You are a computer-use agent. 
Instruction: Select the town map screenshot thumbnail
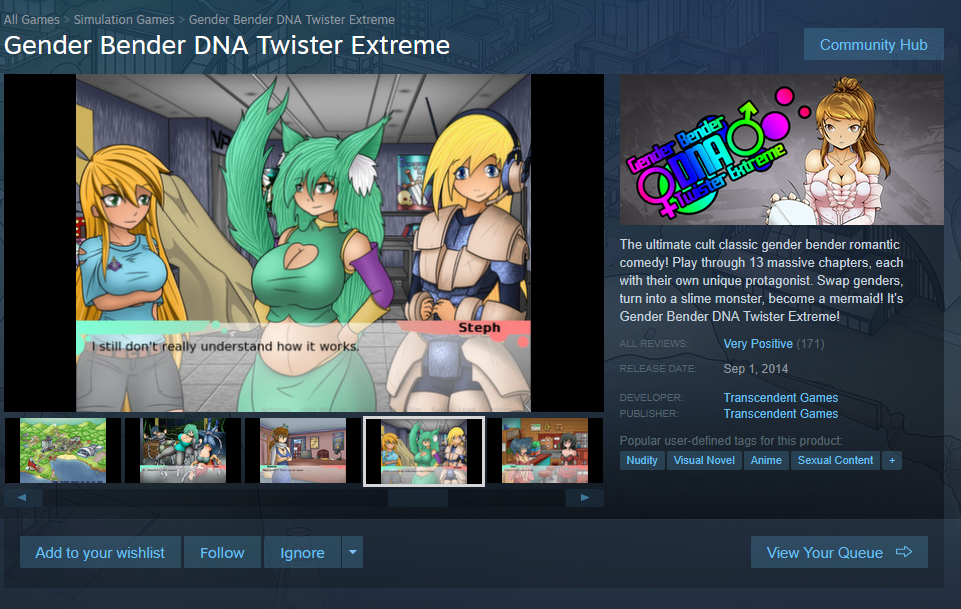coord(63,451)
